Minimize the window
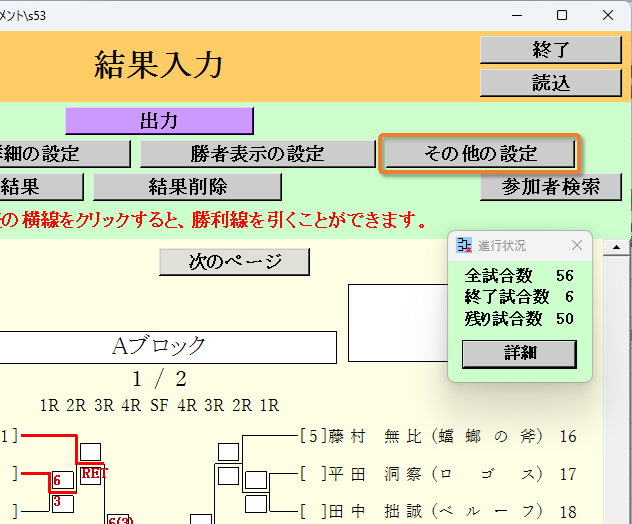The image size is (632, 524). (517, 15)
